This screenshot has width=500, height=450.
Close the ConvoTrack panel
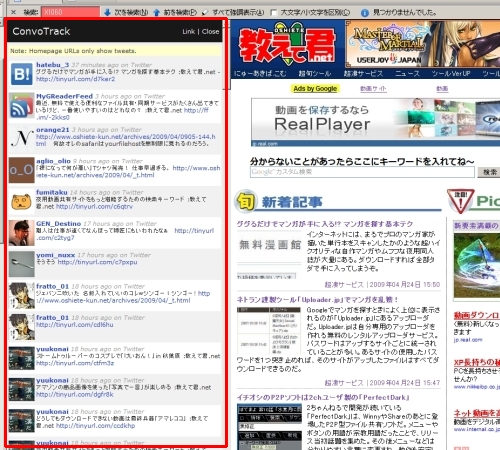click(210, 32)
